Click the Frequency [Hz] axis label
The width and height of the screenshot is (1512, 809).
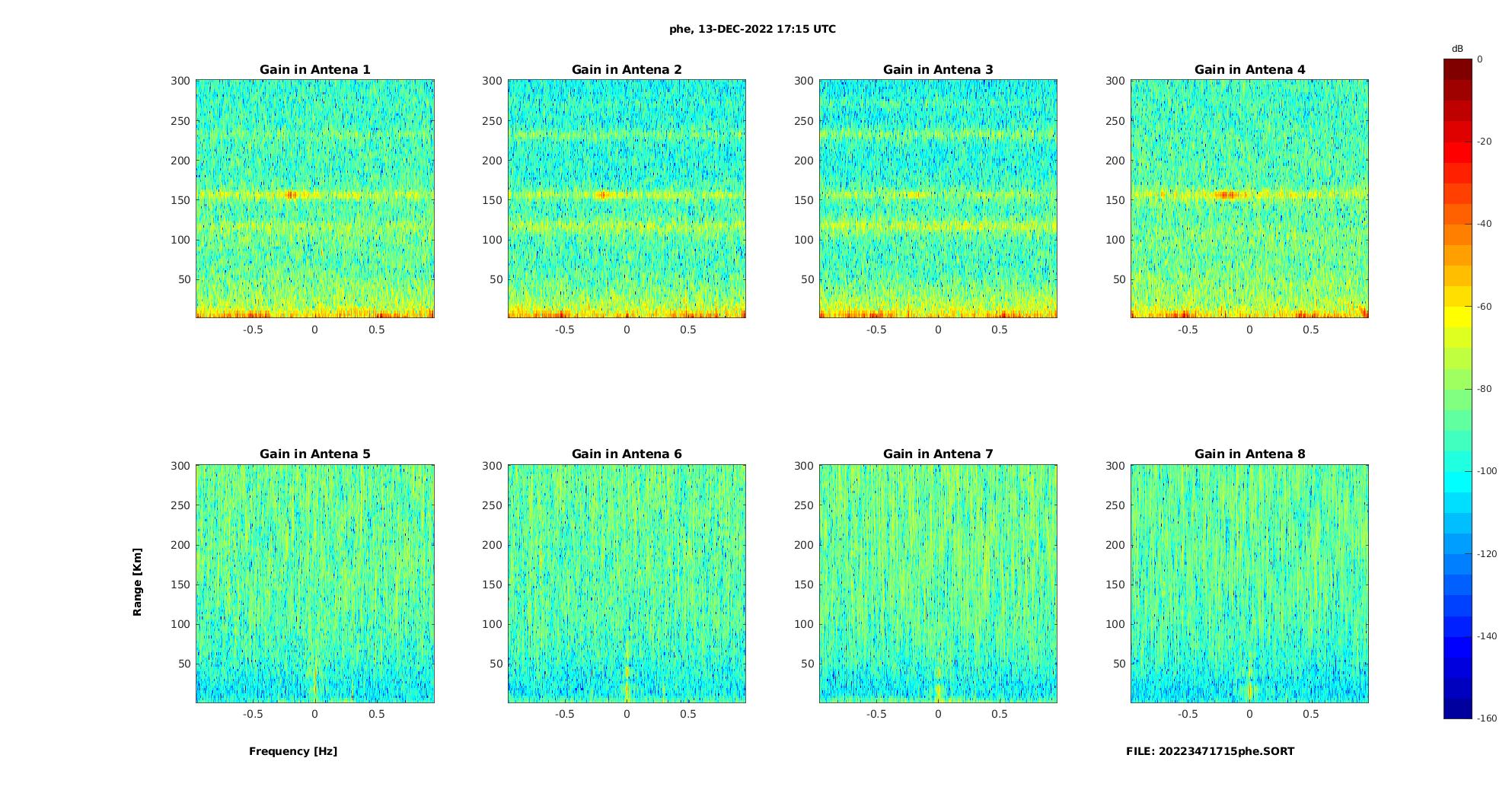tap(293, 751)
